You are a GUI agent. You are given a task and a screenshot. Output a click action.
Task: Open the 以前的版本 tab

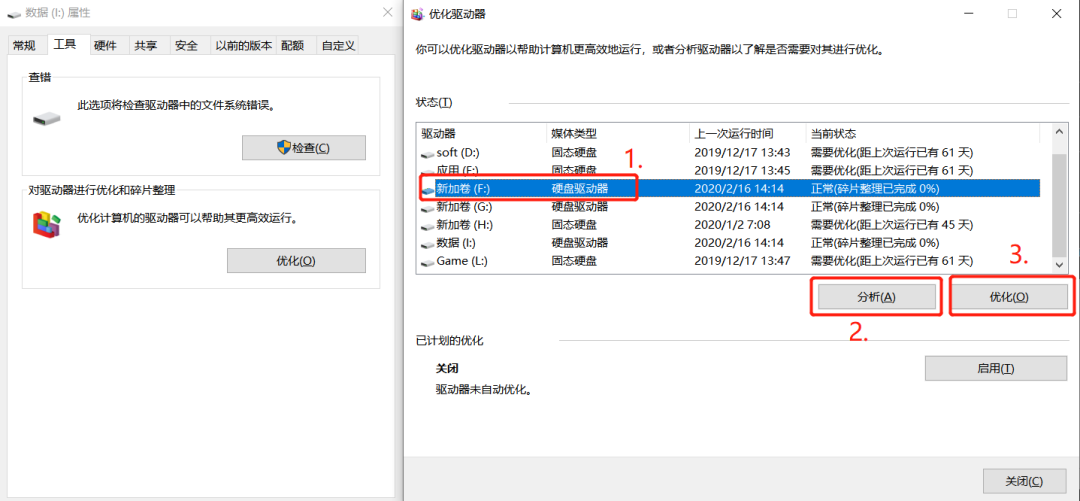point(243,45)
